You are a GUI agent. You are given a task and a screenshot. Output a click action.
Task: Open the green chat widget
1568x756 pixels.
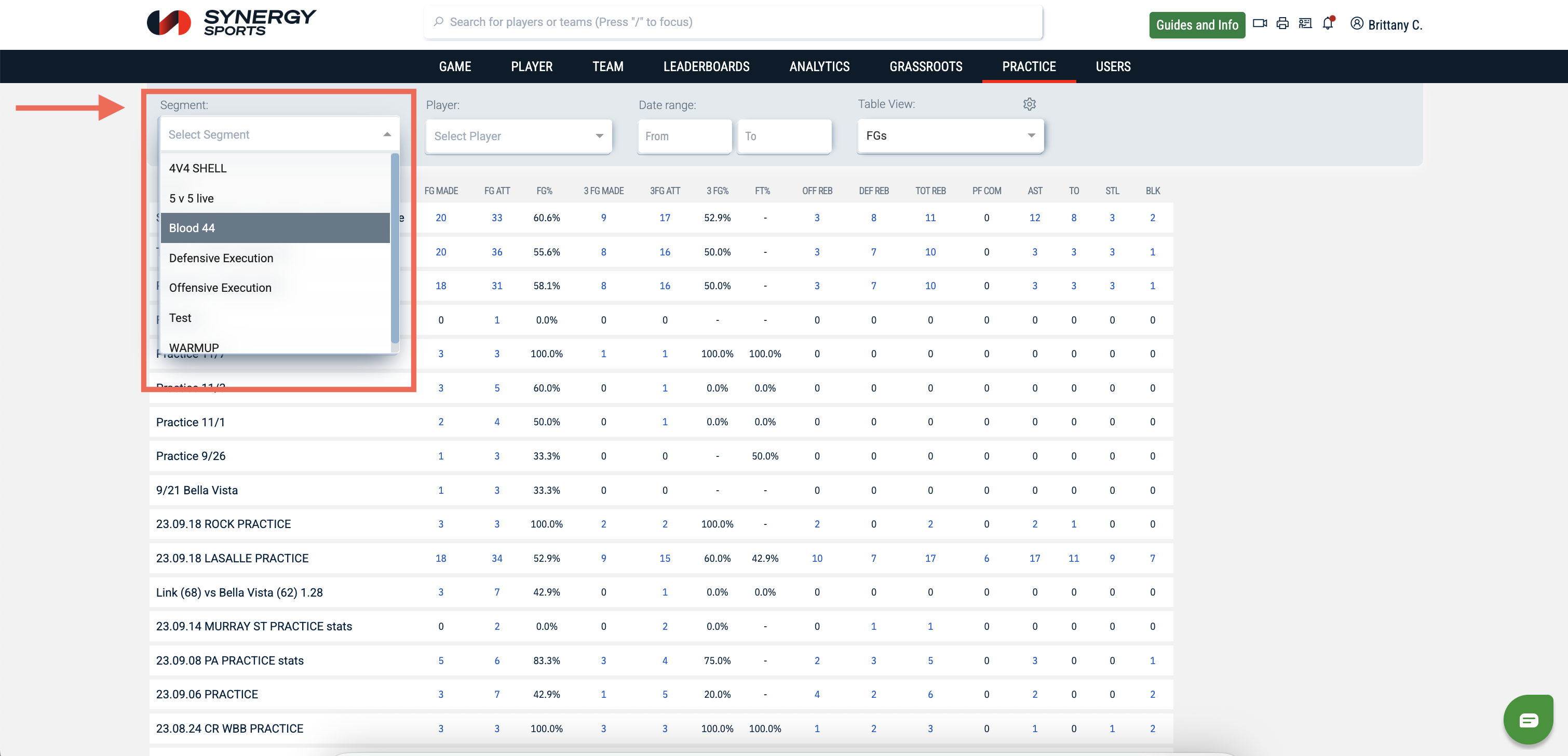tap(1528, 720)
